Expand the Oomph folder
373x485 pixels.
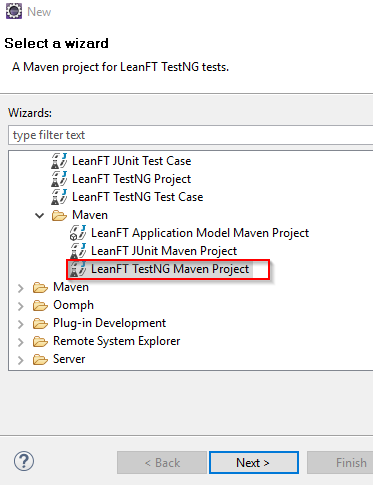pos(21,305)
